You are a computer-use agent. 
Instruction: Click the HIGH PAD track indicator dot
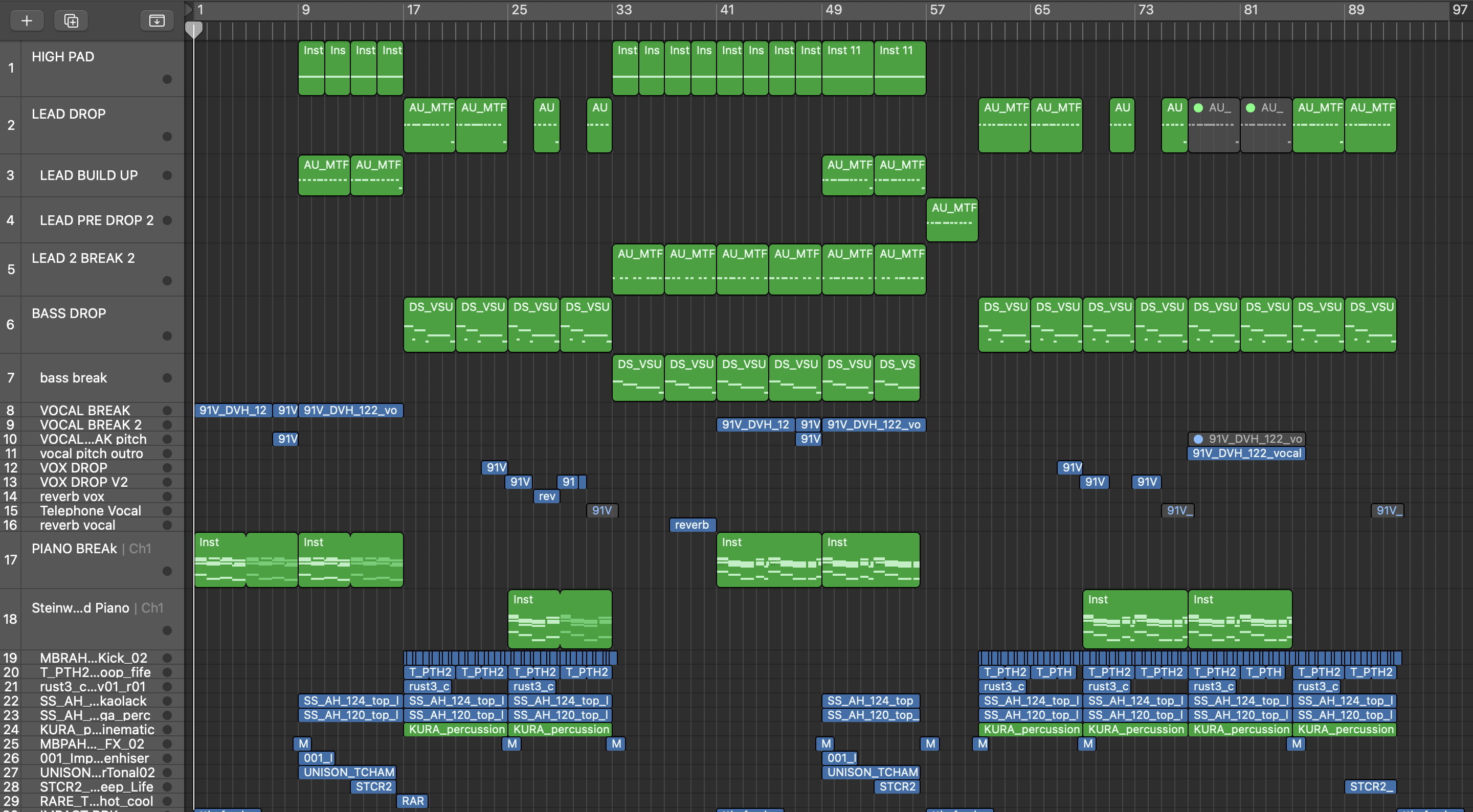click(167, 79)
